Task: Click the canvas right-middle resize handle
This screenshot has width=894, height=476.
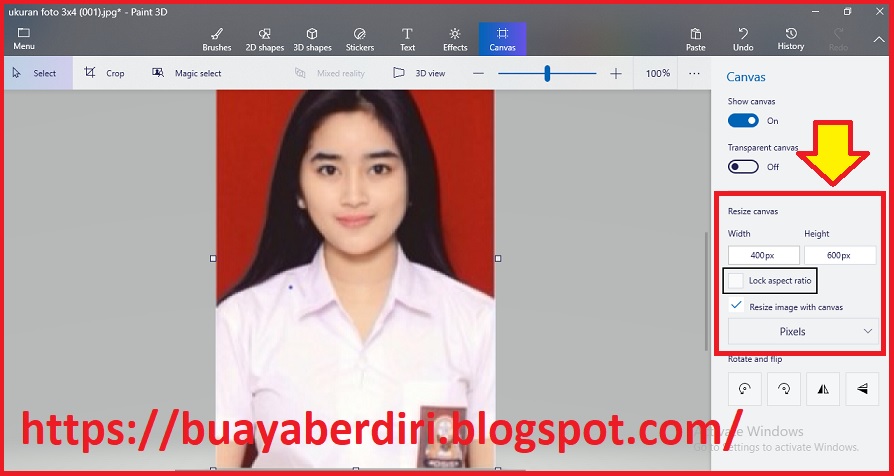Action: click(498, 258)
